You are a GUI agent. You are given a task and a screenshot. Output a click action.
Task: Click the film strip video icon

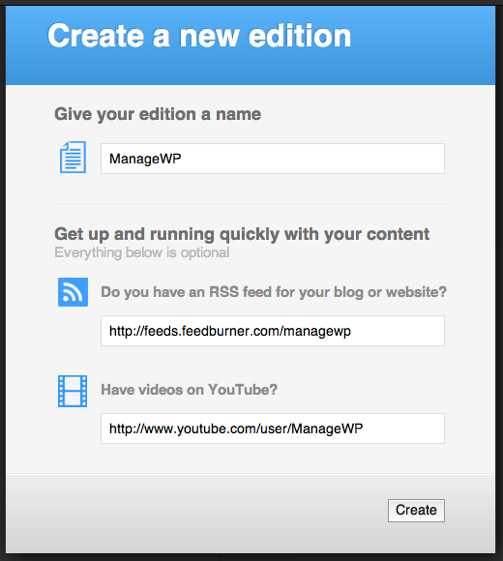(x=73, y=391)
